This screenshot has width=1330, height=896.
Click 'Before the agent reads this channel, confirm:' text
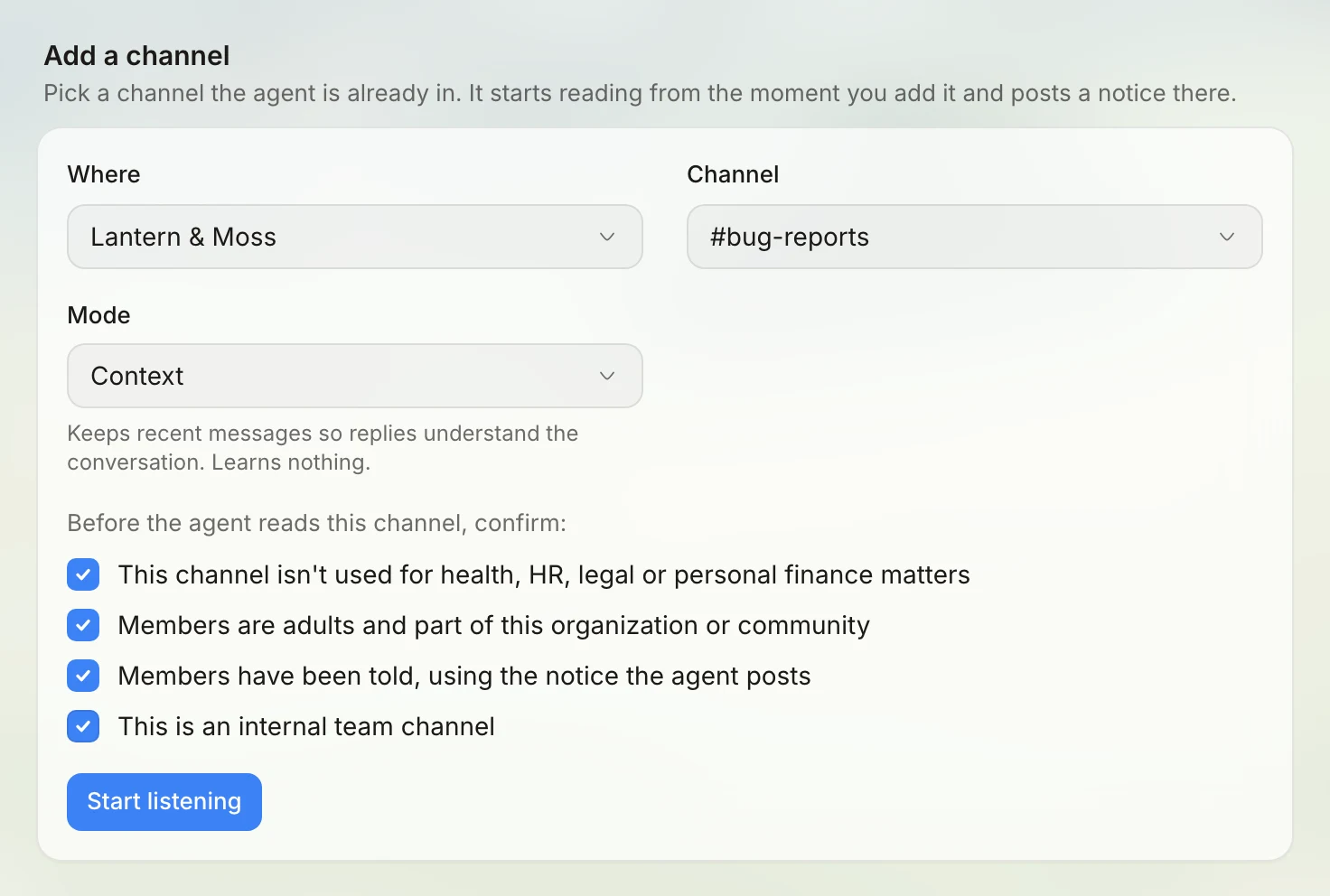pos(317,523)
